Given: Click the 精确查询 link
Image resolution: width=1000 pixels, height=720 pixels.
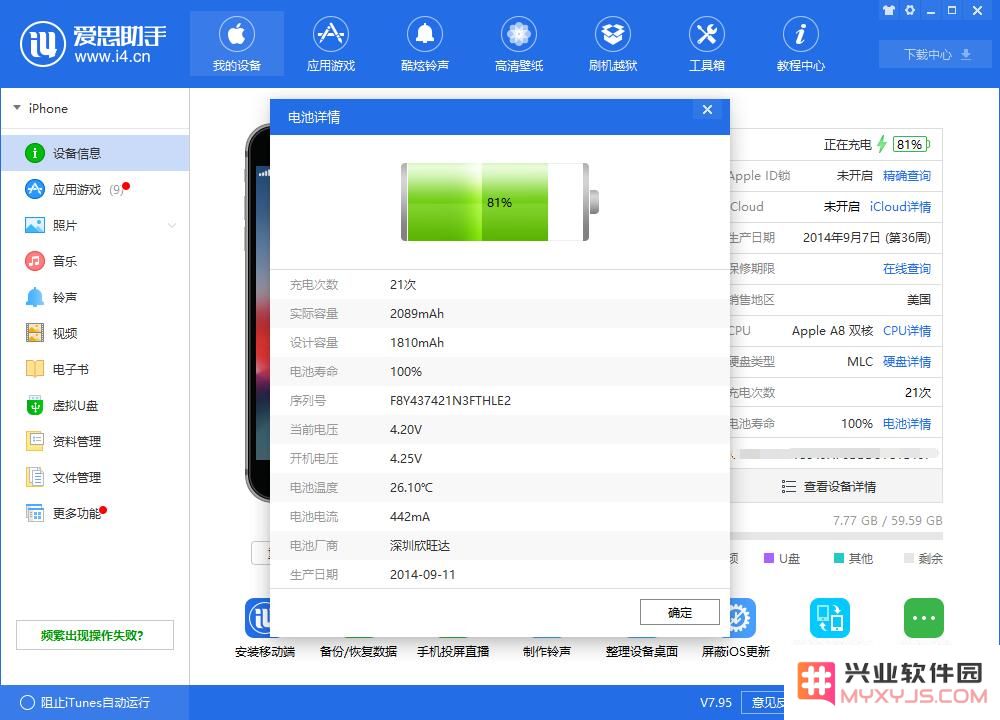Looking at the screenshot, I should click(906, 176).
